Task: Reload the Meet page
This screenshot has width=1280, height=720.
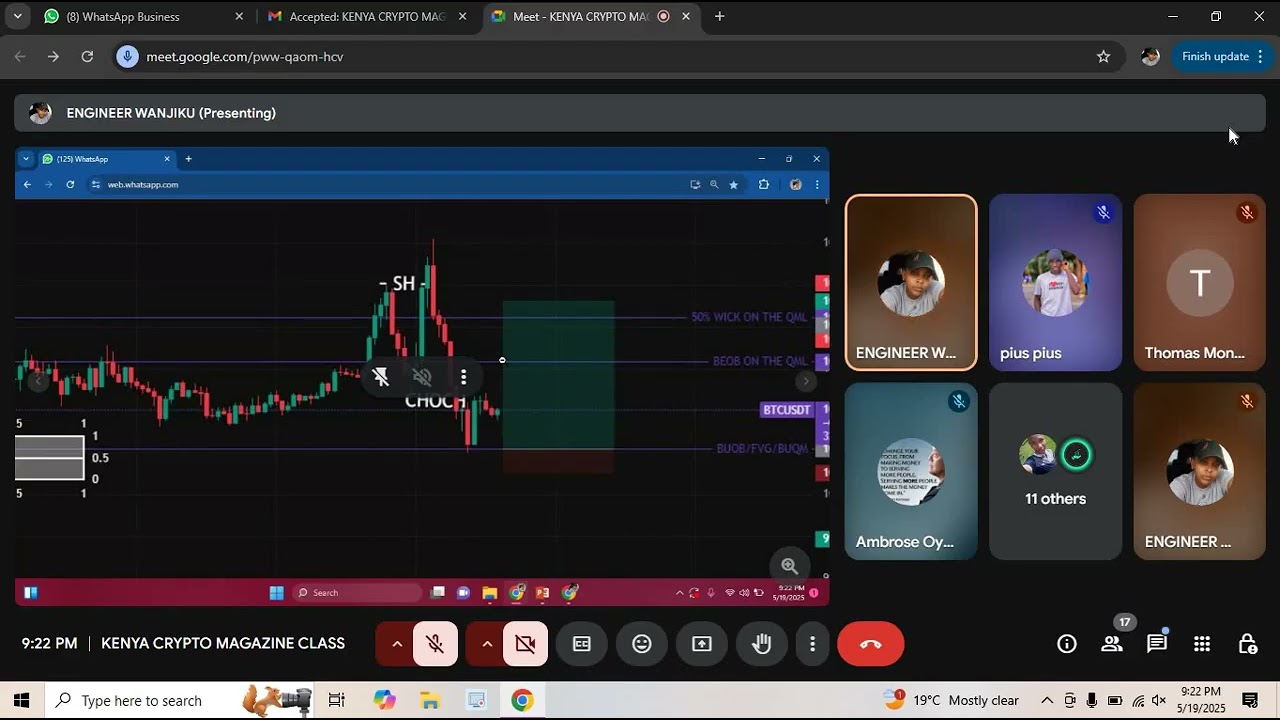Action: pyautogui.click(x=87, y=57)
